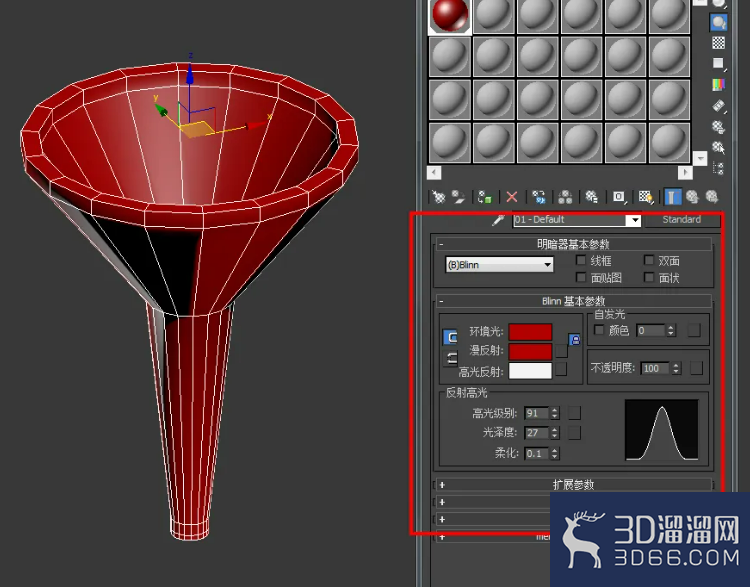
Task: Toggle the Show End Result button
Action: coord(673,197)
